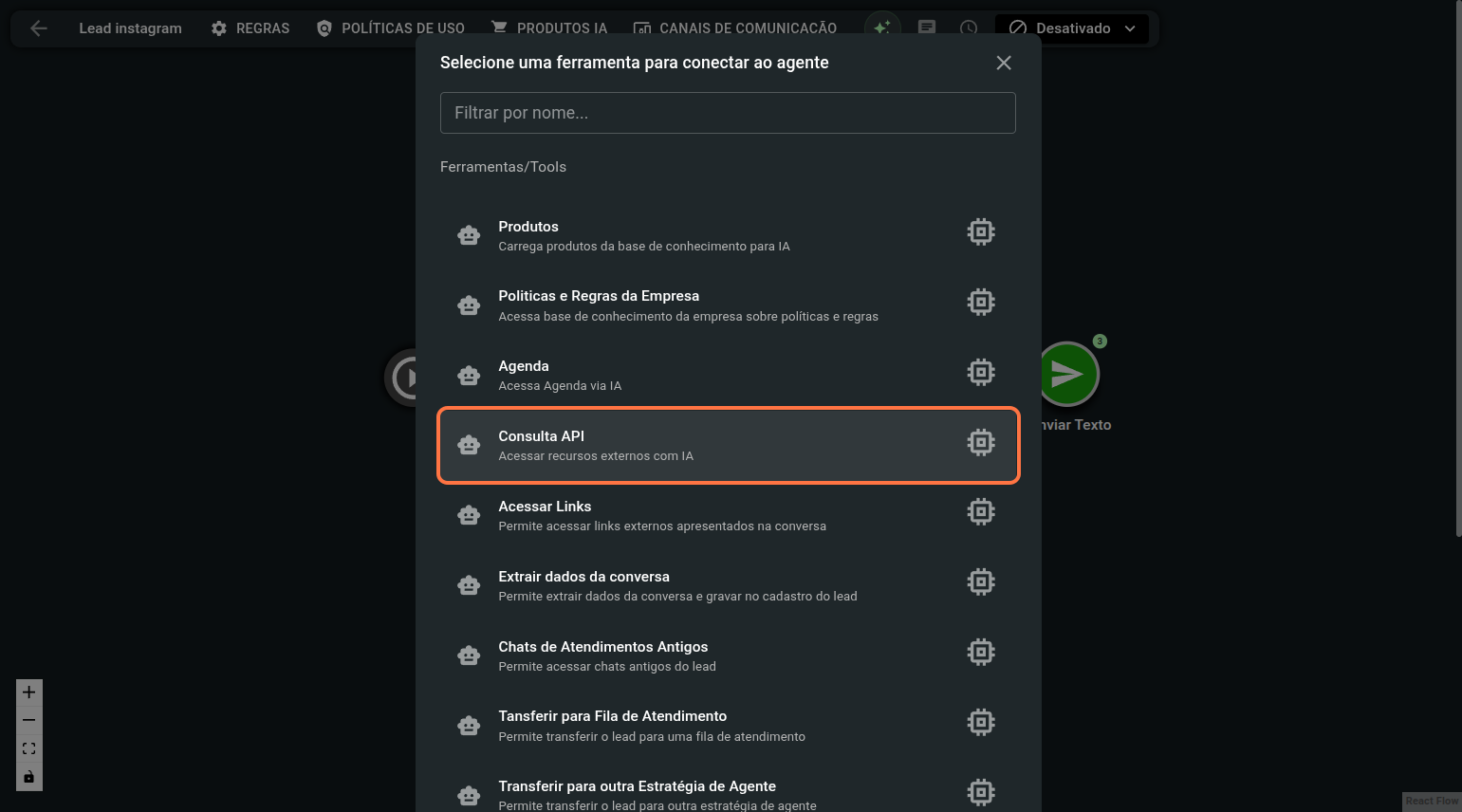
Task: Click the green send icon on the canvas
Action: [x=1068, y=374]
